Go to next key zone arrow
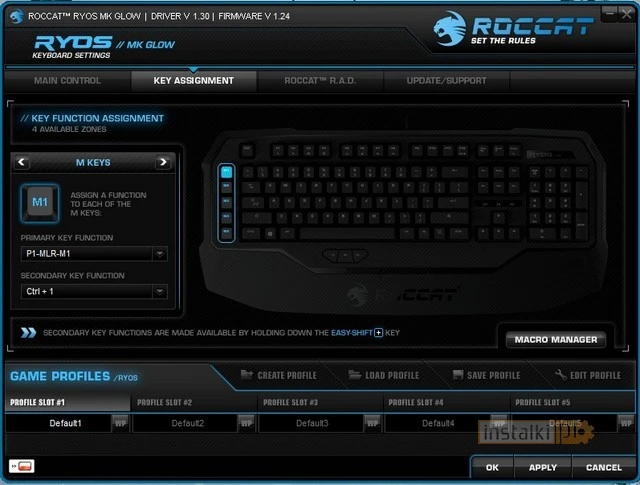640x485 pixels. tap(163, 162)
